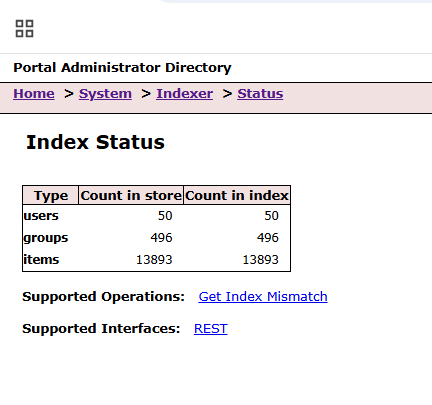Click the four-squares grid icon
Image resolution: width=432 pixels, height=405 pixels.
24,29
